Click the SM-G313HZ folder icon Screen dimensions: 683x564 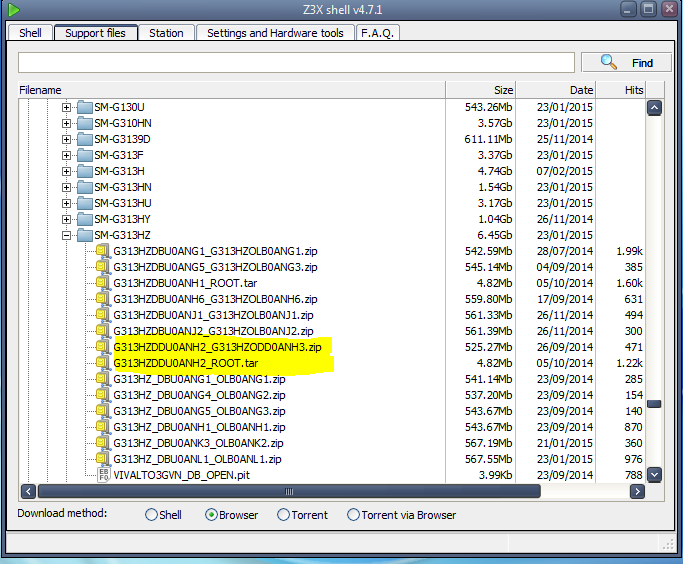tap(85, 235)
